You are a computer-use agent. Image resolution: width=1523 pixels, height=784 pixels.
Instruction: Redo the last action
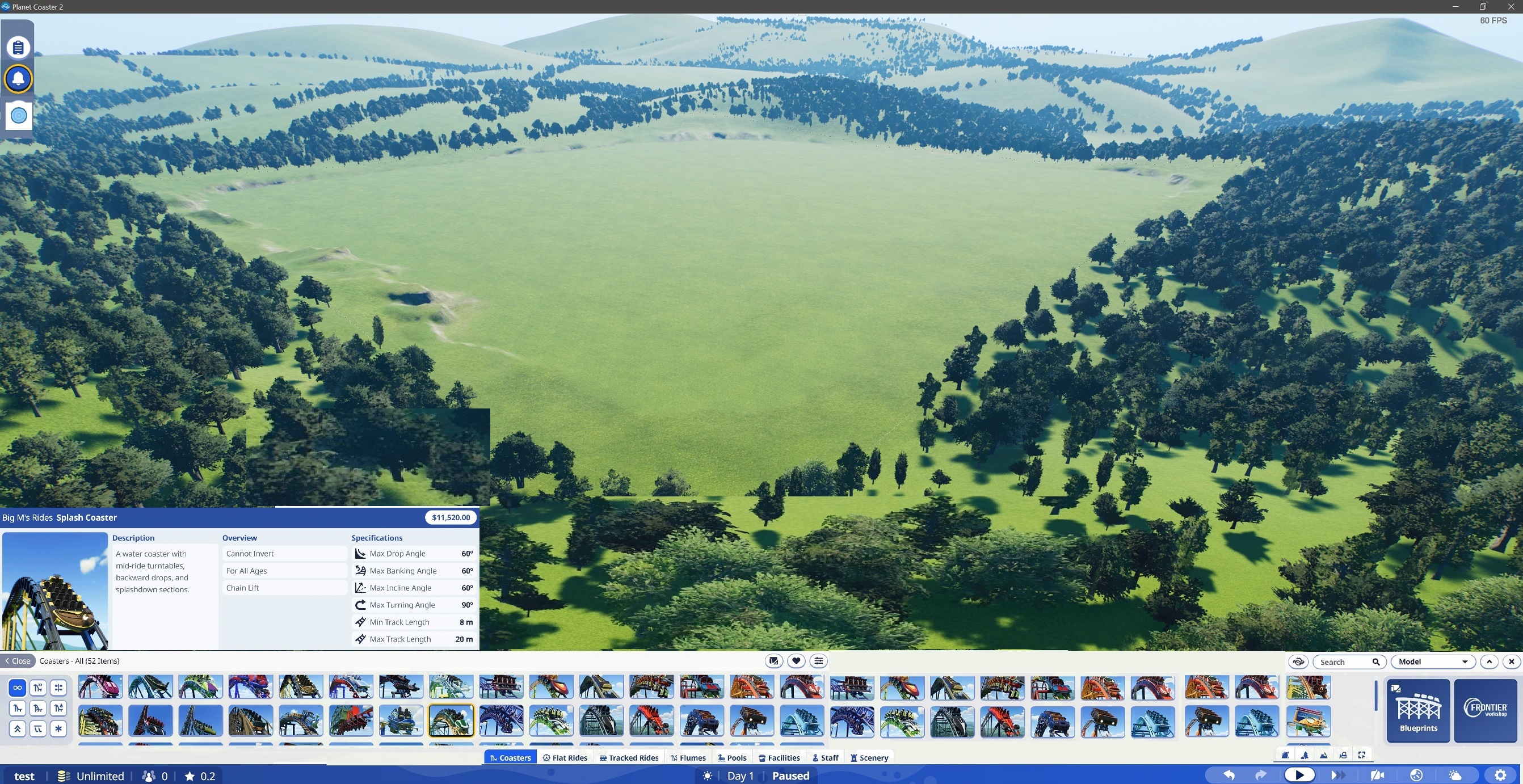click(x=1260, y=775)
